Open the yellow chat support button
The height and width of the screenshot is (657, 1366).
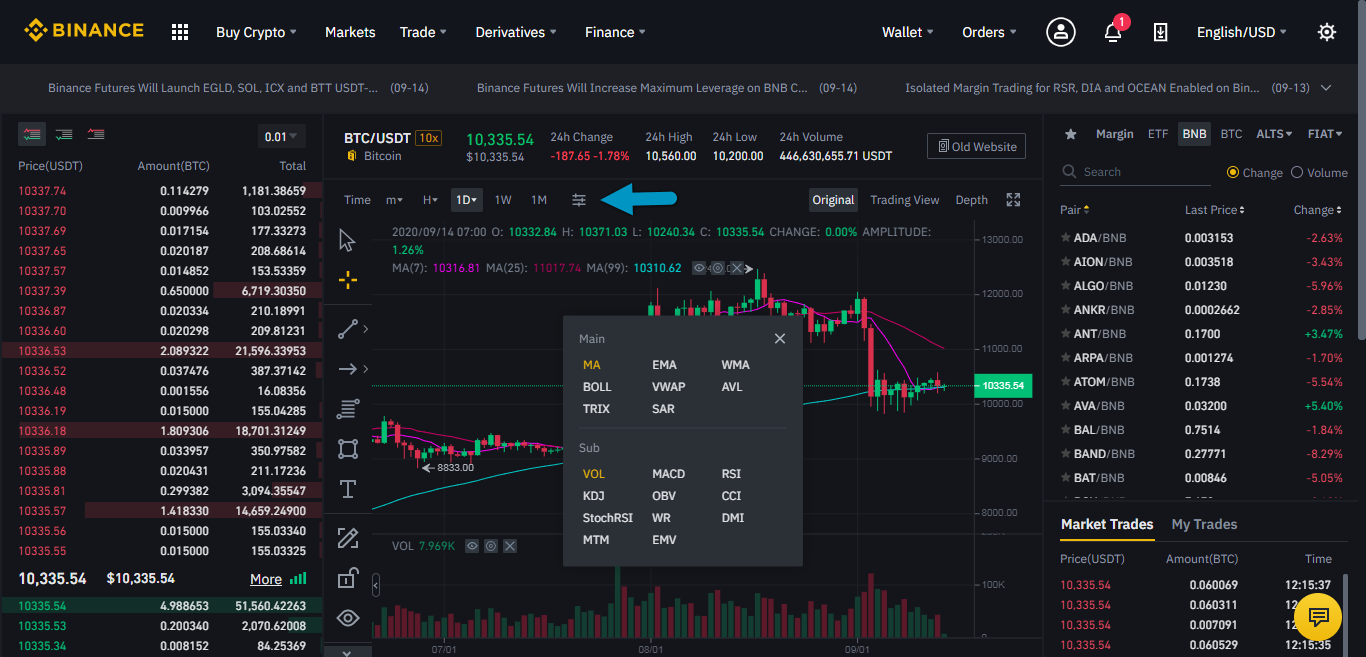click(1318, 616)
